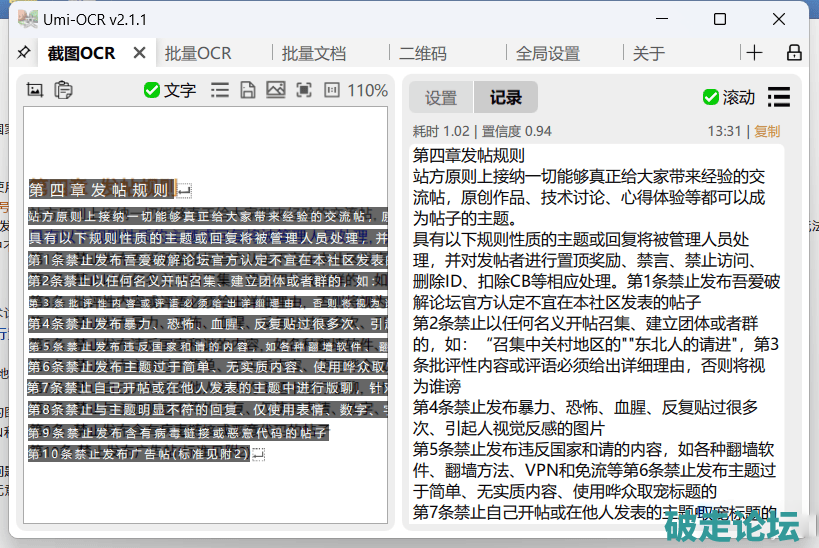
Task: Click the 1:1 actual size icon
Action: click(332, 90)
